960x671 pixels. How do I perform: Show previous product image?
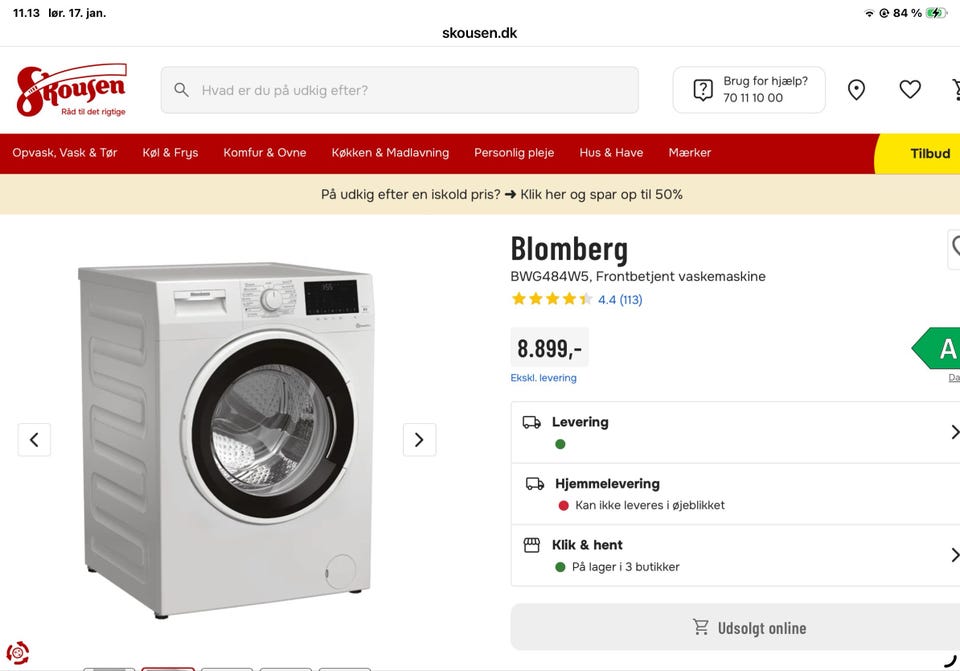coord(34,439)
